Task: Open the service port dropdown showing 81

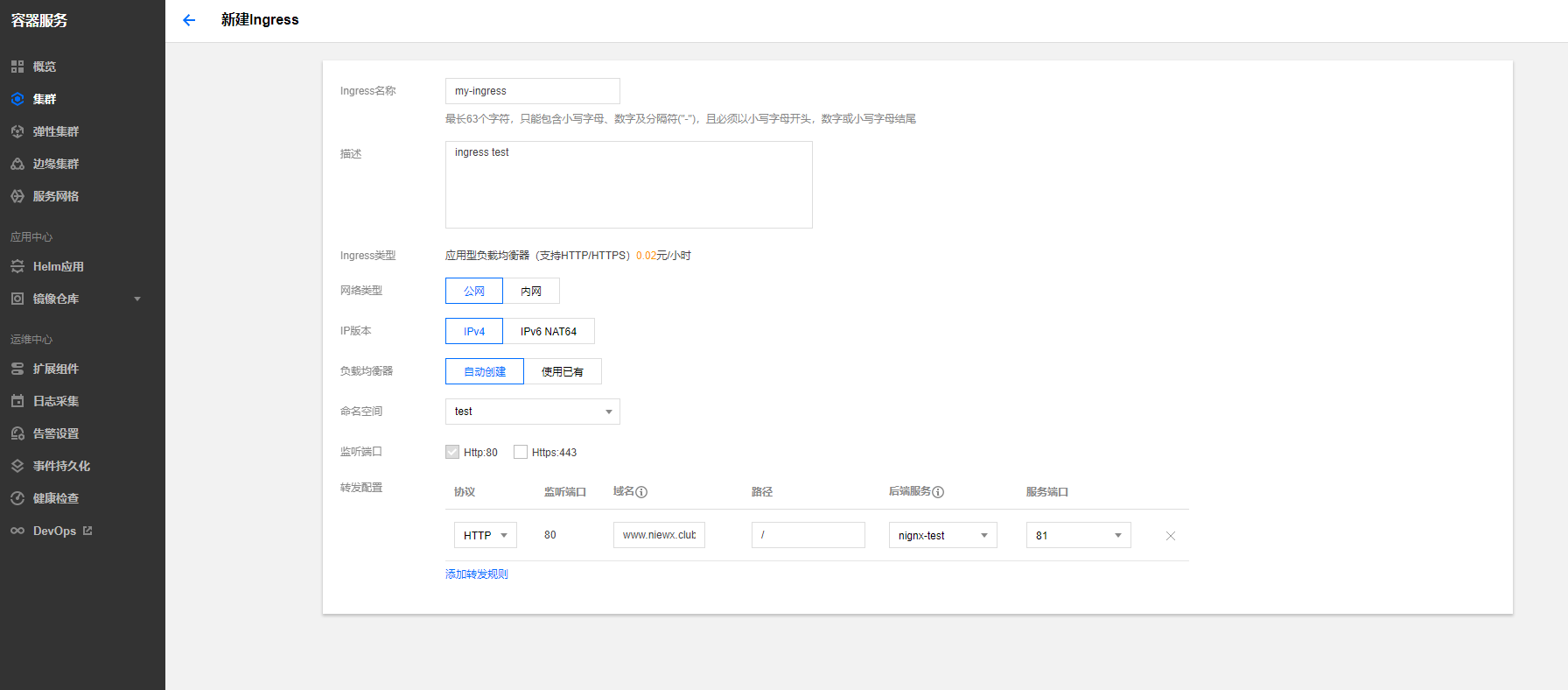Action: (x=1079, y=535)
